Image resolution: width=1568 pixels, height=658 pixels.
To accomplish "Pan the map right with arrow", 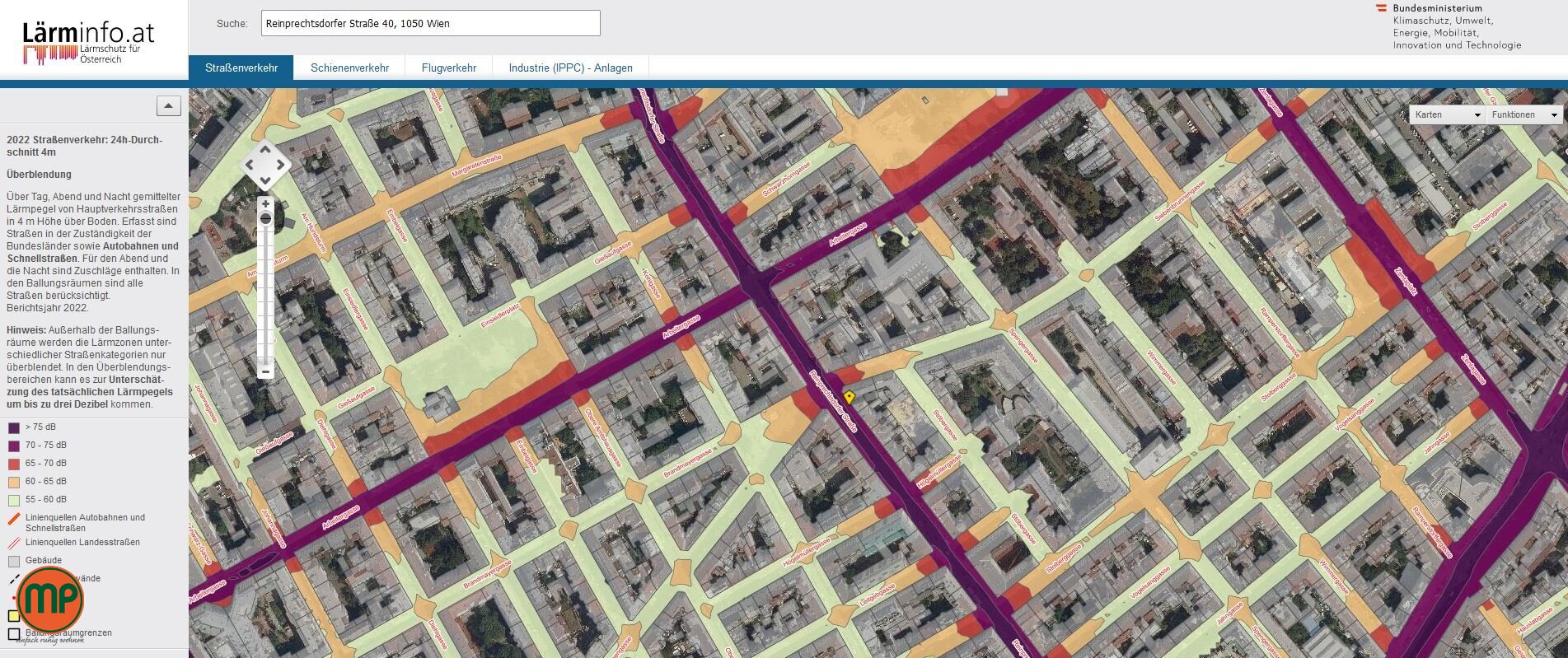I will click(x=281, y=165).
